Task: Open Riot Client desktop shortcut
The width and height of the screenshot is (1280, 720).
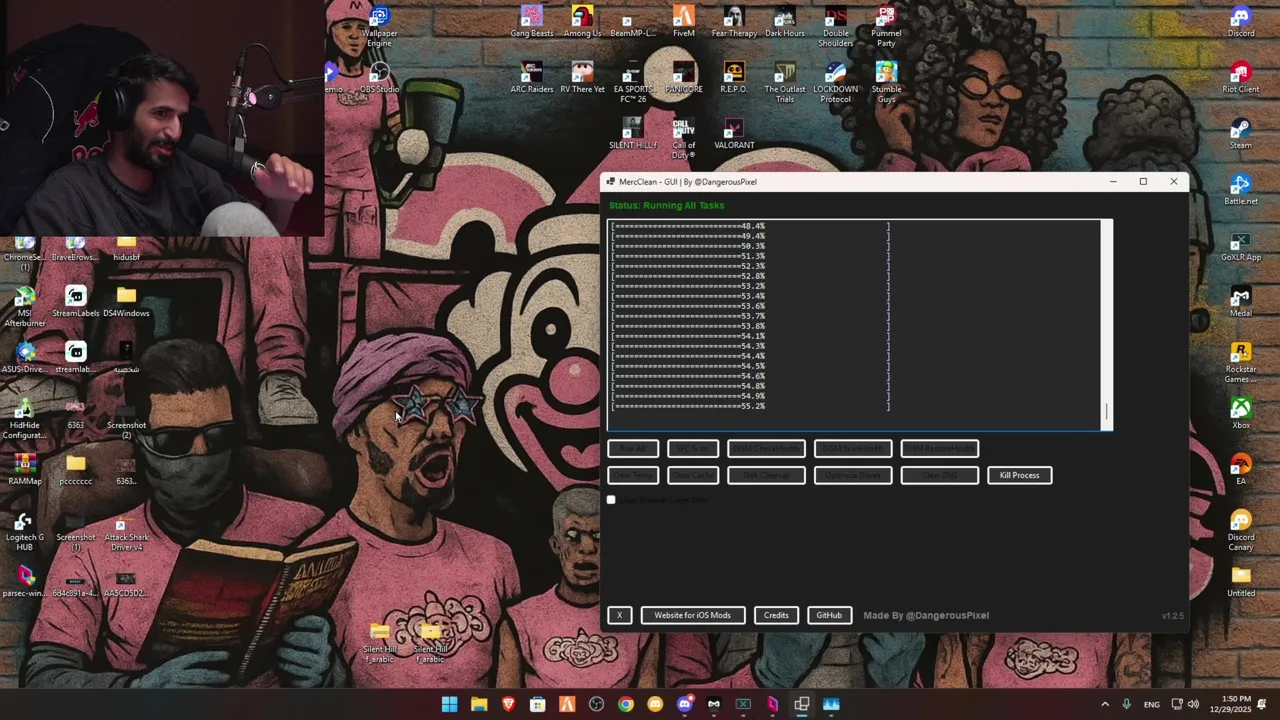Action: [1241, 78]
